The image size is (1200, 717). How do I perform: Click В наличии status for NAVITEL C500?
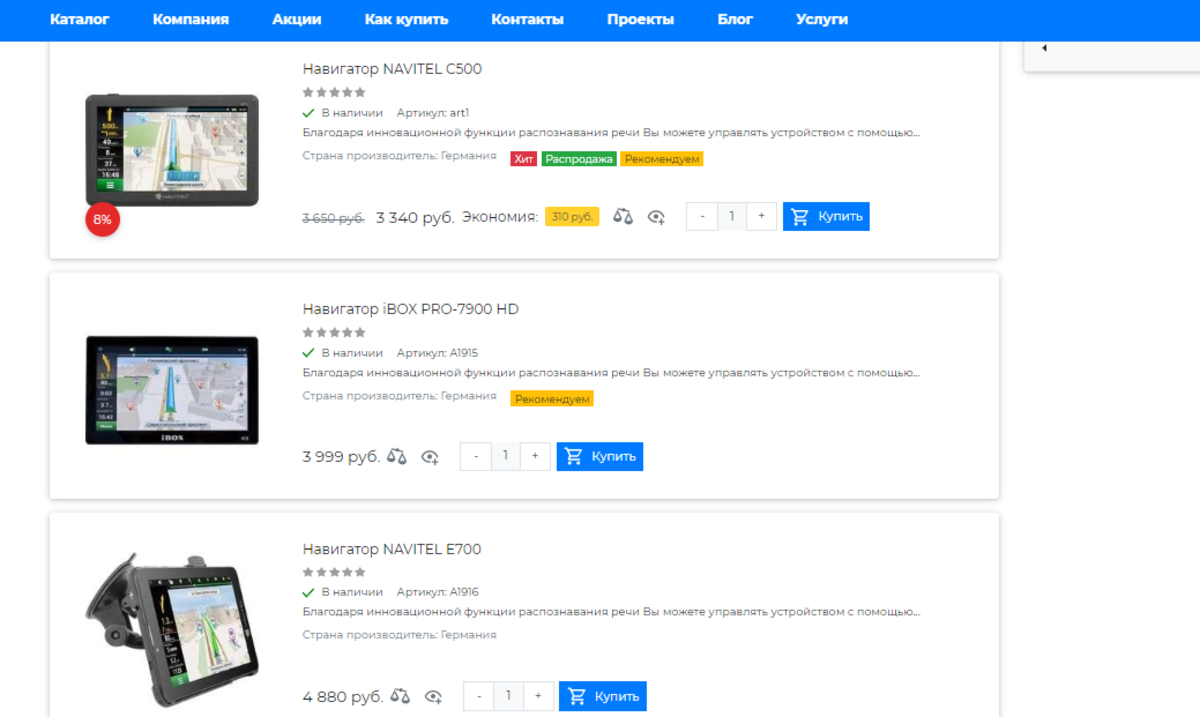tap(343, 113)
